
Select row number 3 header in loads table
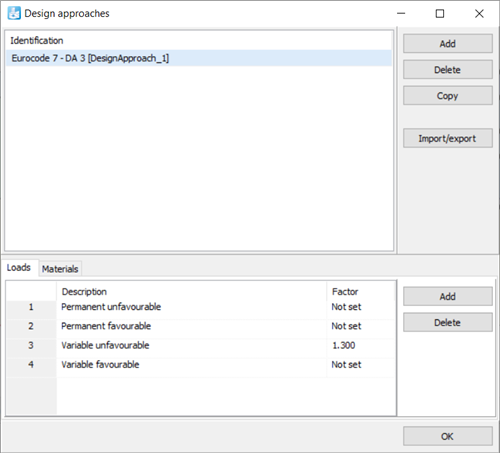(31, 345)
